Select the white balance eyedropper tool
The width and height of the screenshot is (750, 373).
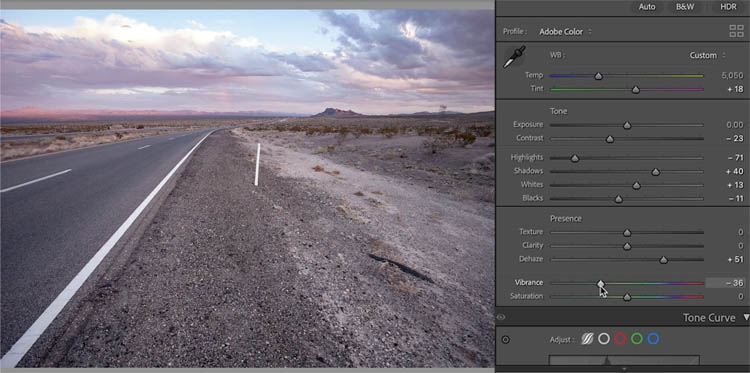514,56
